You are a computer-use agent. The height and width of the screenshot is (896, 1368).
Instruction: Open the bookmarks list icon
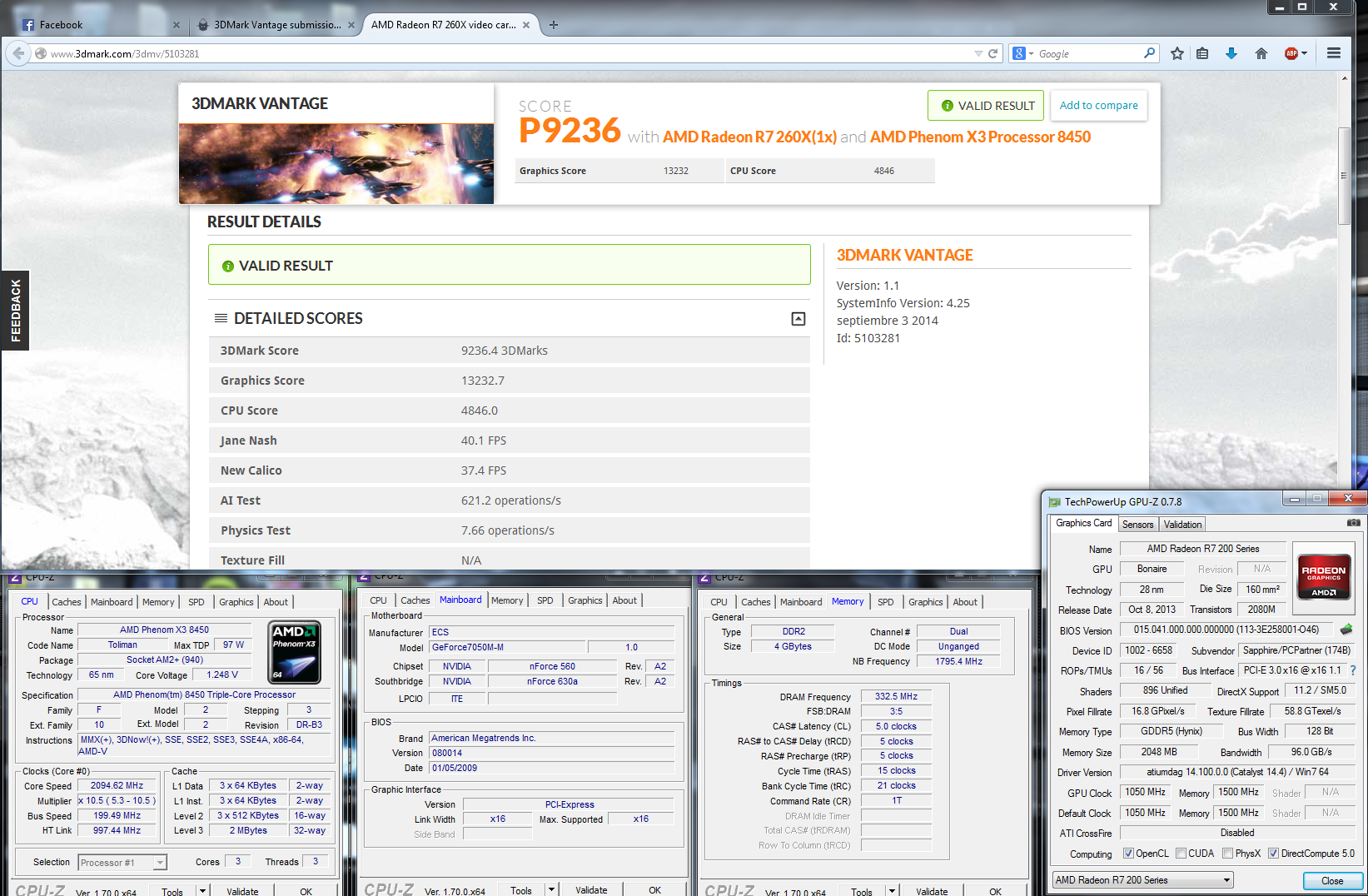click(x=1202, y=53)
